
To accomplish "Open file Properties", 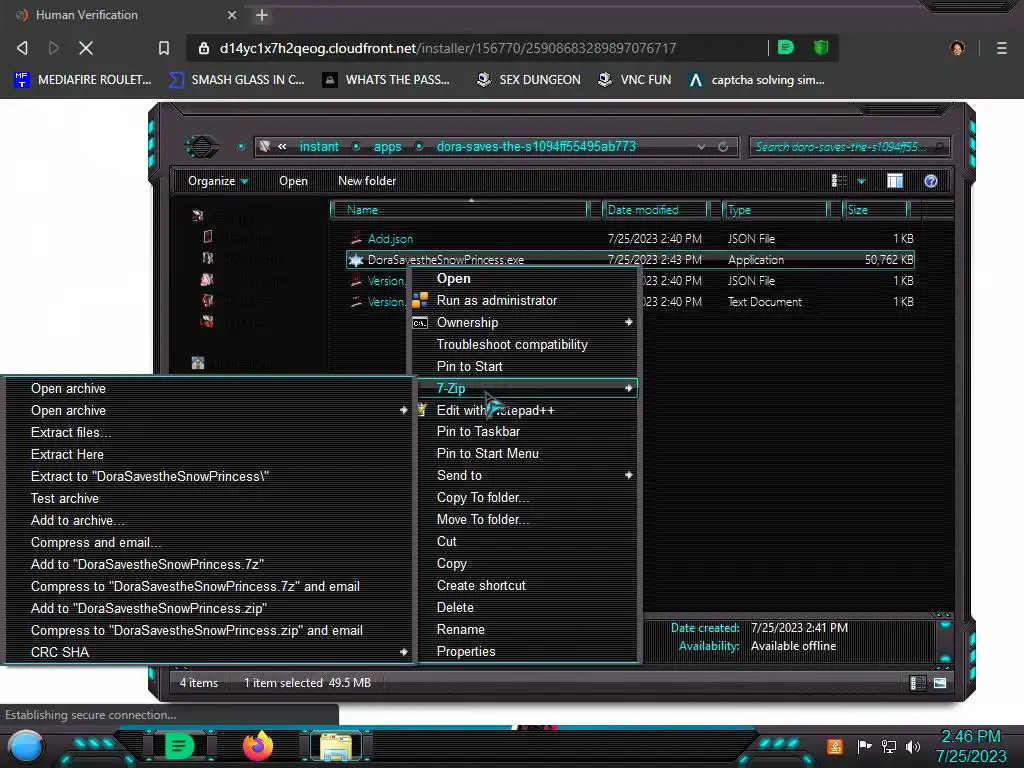I will point(466,651).
